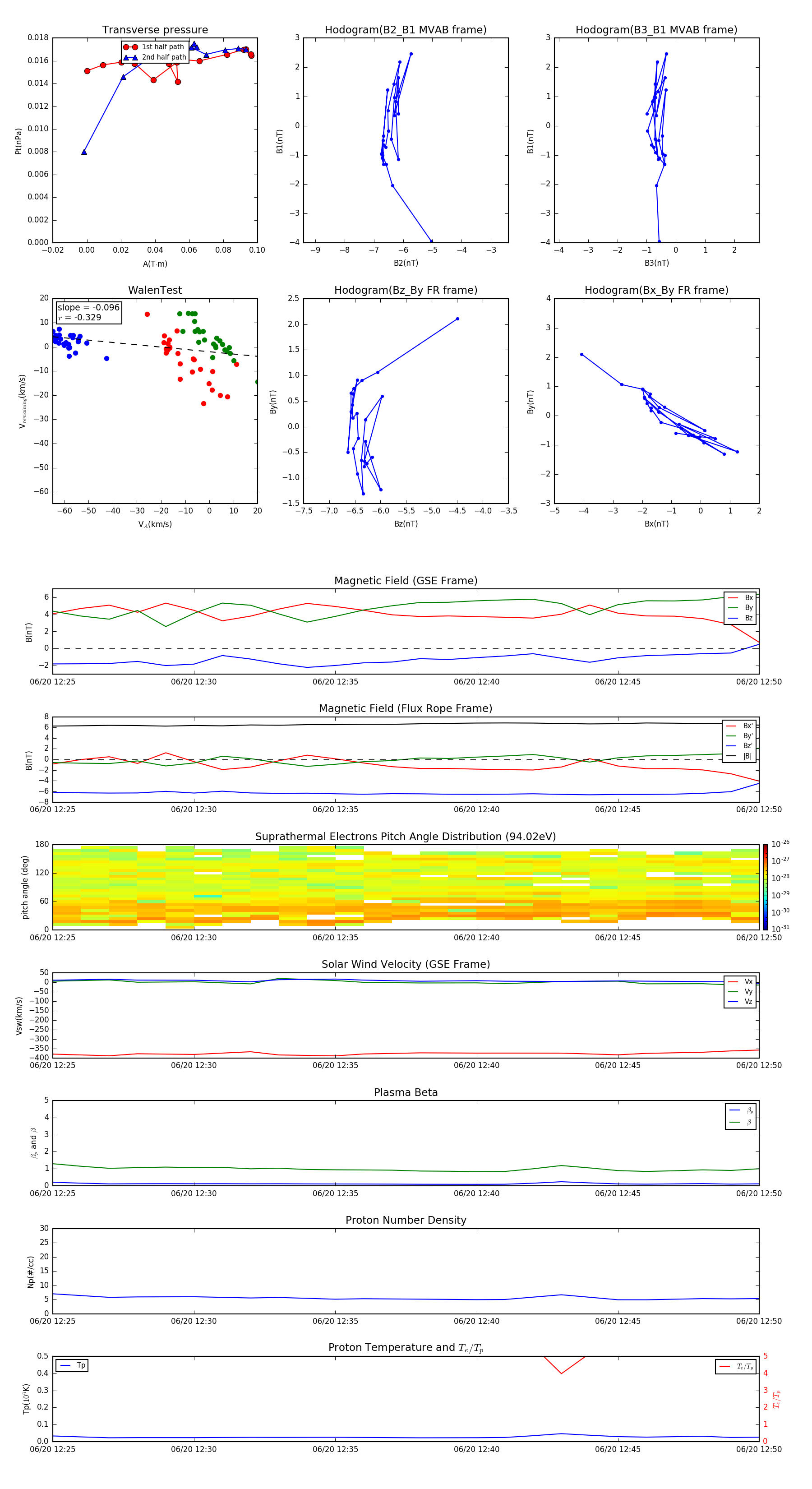Click the red Te/Tp right-axis label
This screenshot has height=1489, width=812.
click(776, 1399)
